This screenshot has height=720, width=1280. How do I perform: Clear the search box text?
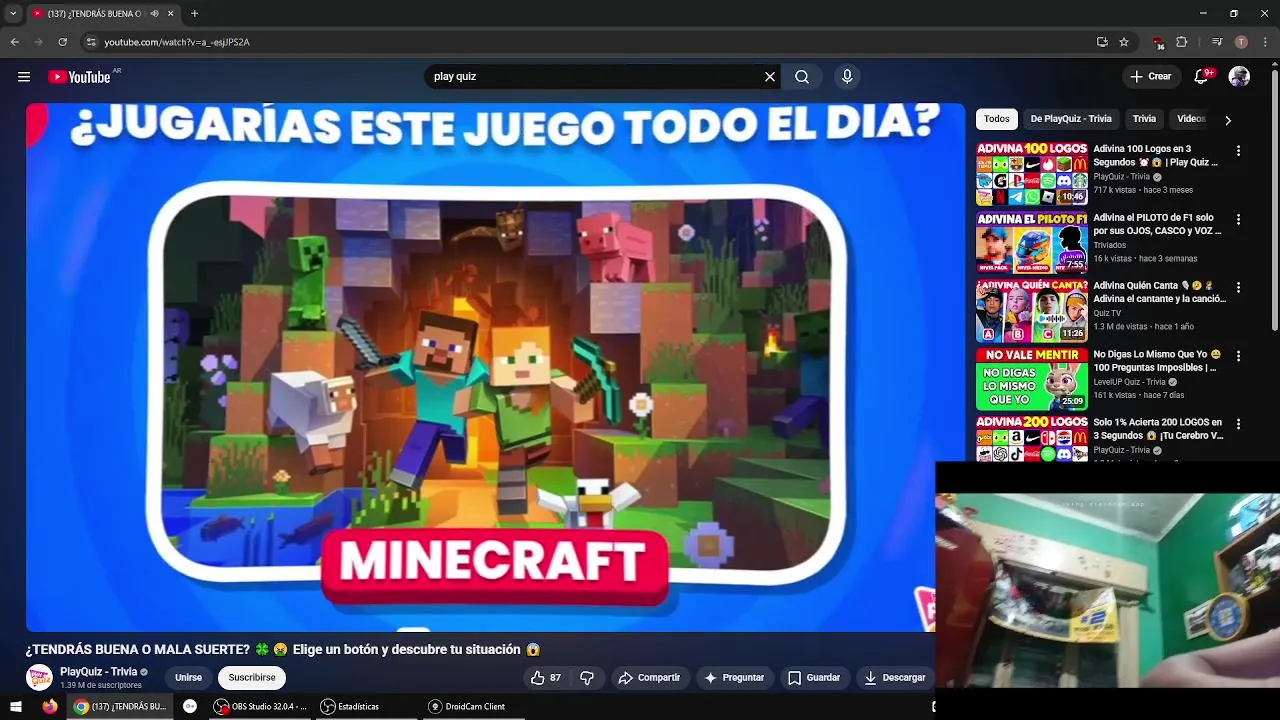coord(770,77)
